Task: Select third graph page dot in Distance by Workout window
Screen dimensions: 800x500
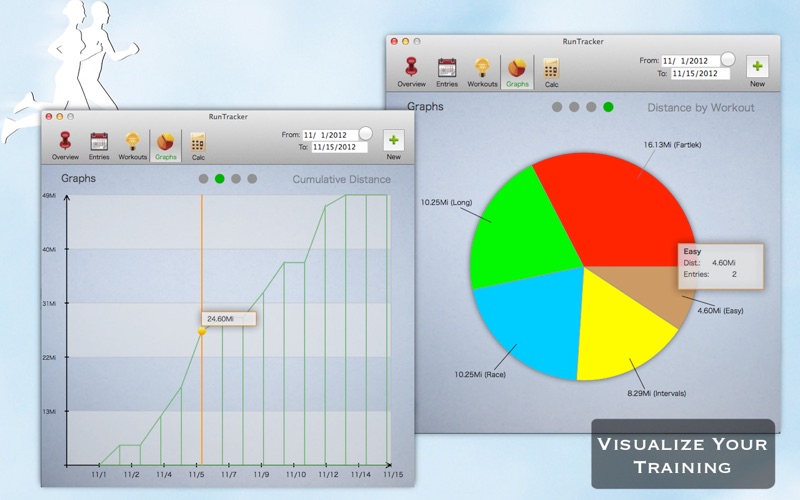Action: click(x=591, y=107)
